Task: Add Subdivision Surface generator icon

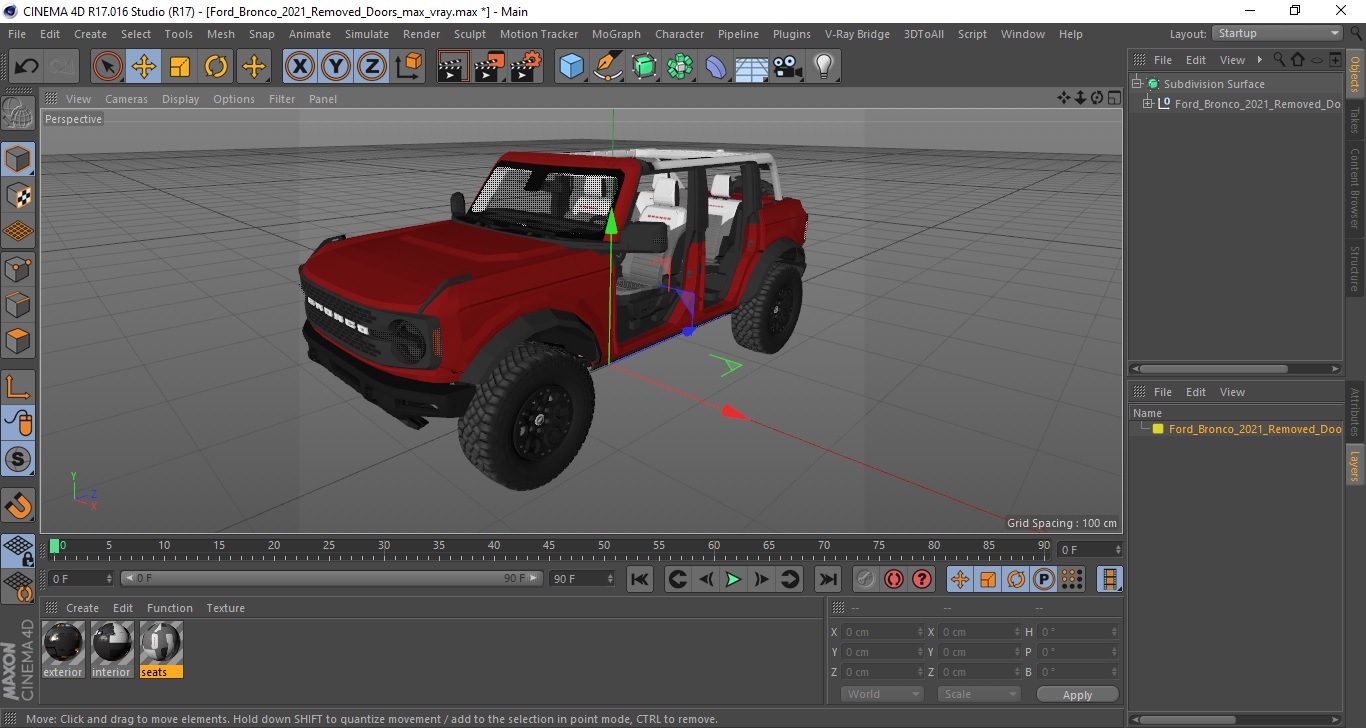Action: coord(644,67)
